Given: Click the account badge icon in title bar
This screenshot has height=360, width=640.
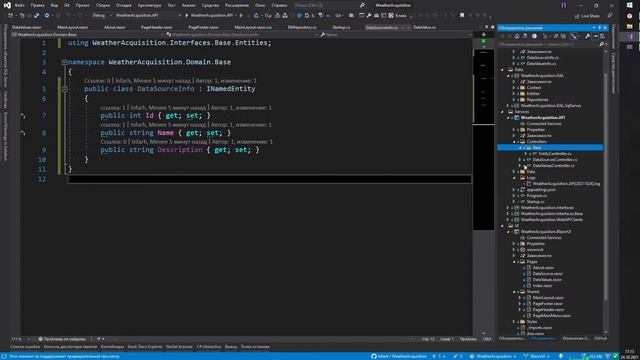Looking at the screenshot, I should point(564,5).
